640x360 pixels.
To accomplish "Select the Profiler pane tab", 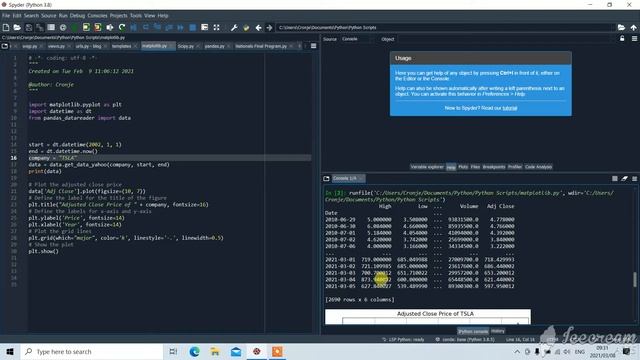I will pyautogui.click(x=515, y=167).
